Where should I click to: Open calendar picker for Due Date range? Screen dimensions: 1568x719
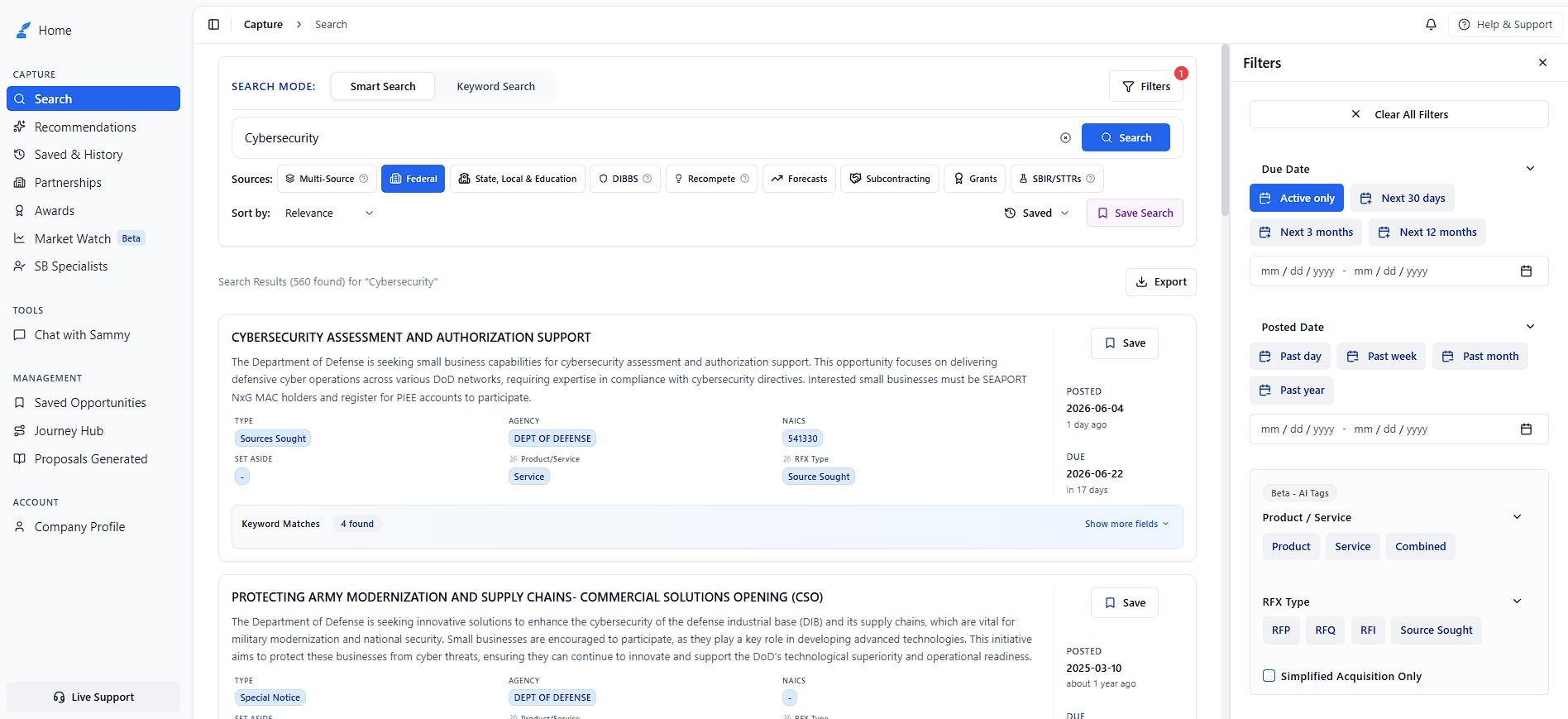tap(1526, 271)
